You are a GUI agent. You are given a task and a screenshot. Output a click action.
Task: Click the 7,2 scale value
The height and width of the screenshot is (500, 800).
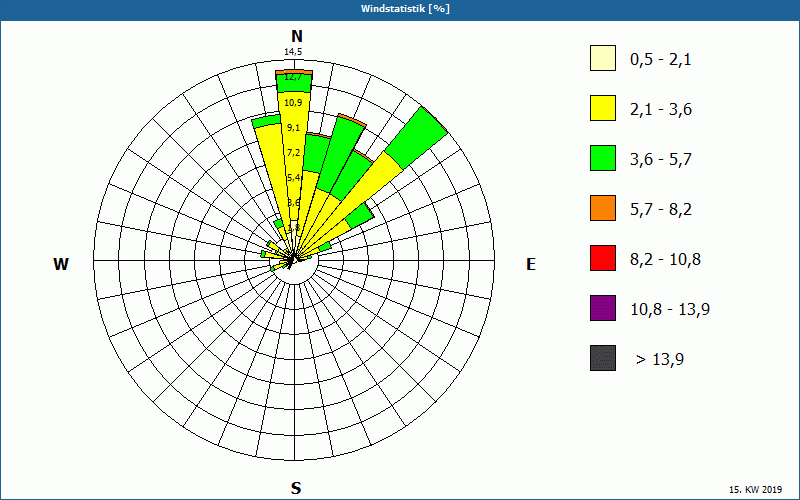coord(293,153)
